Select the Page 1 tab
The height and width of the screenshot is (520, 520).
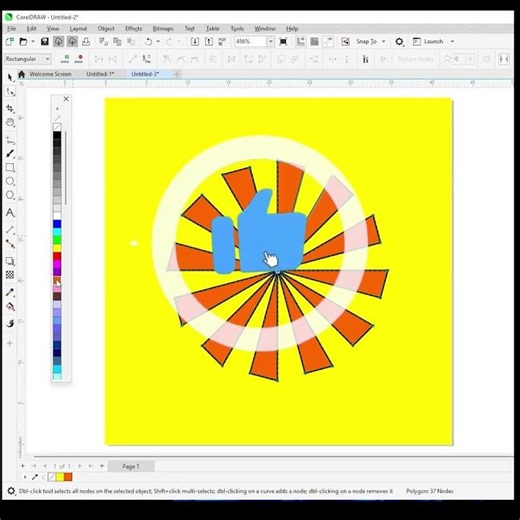tap(131, 466)
